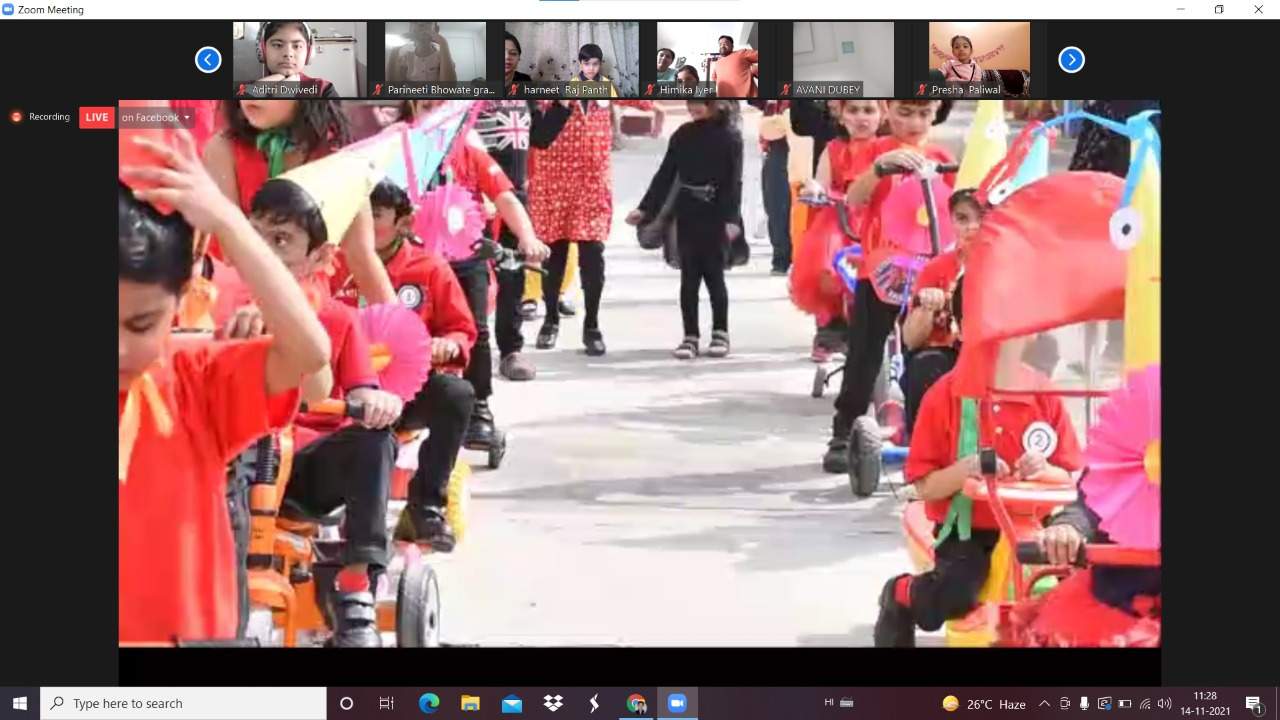The height and width of the screenshot is (720, 1280).
Task: Click the microphone tray icon
Action: point(1084,704)
